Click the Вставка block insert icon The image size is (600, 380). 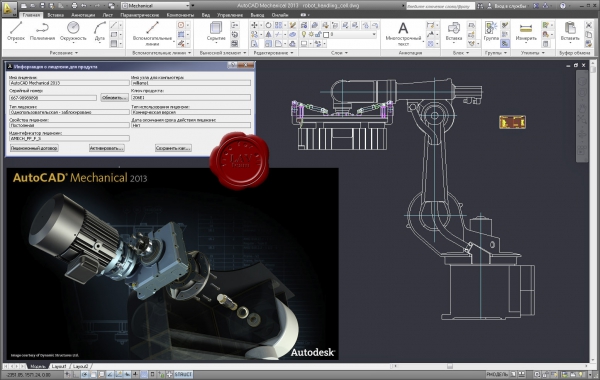click(454, 31)
